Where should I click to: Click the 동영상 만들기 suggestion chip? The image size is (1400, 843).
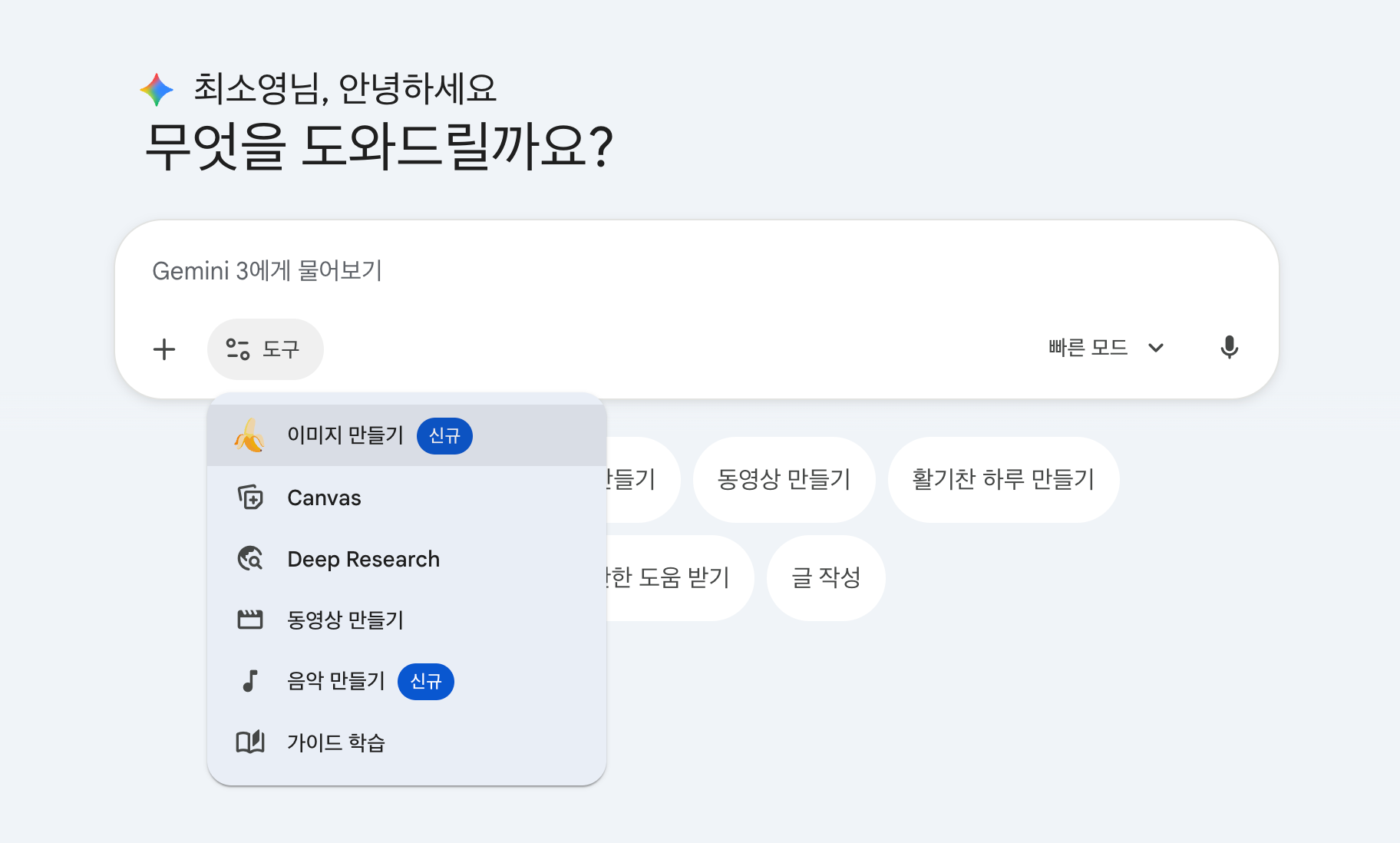click(784, 479)
